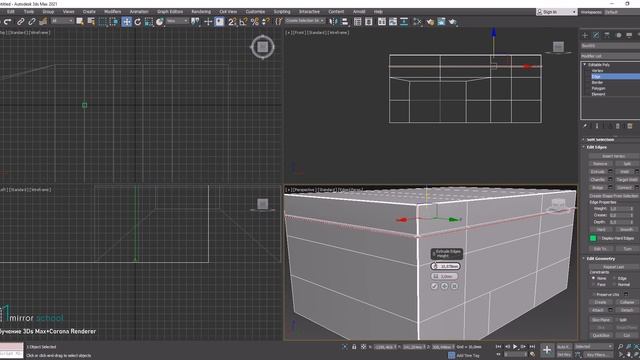Select the Normal constraint radio button
This screenshot has height=360, width=640.
(614, 284)
